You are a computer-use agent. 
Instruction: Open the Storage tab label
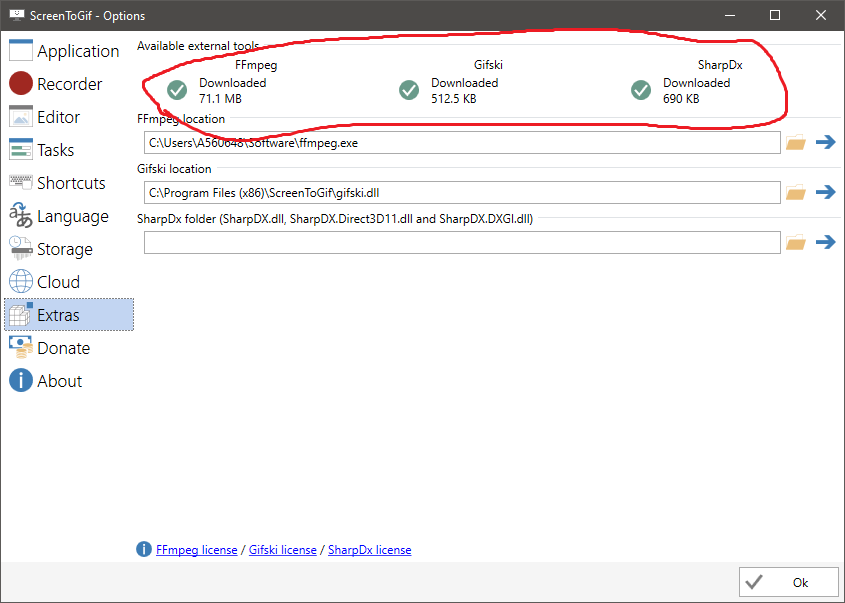65,249
